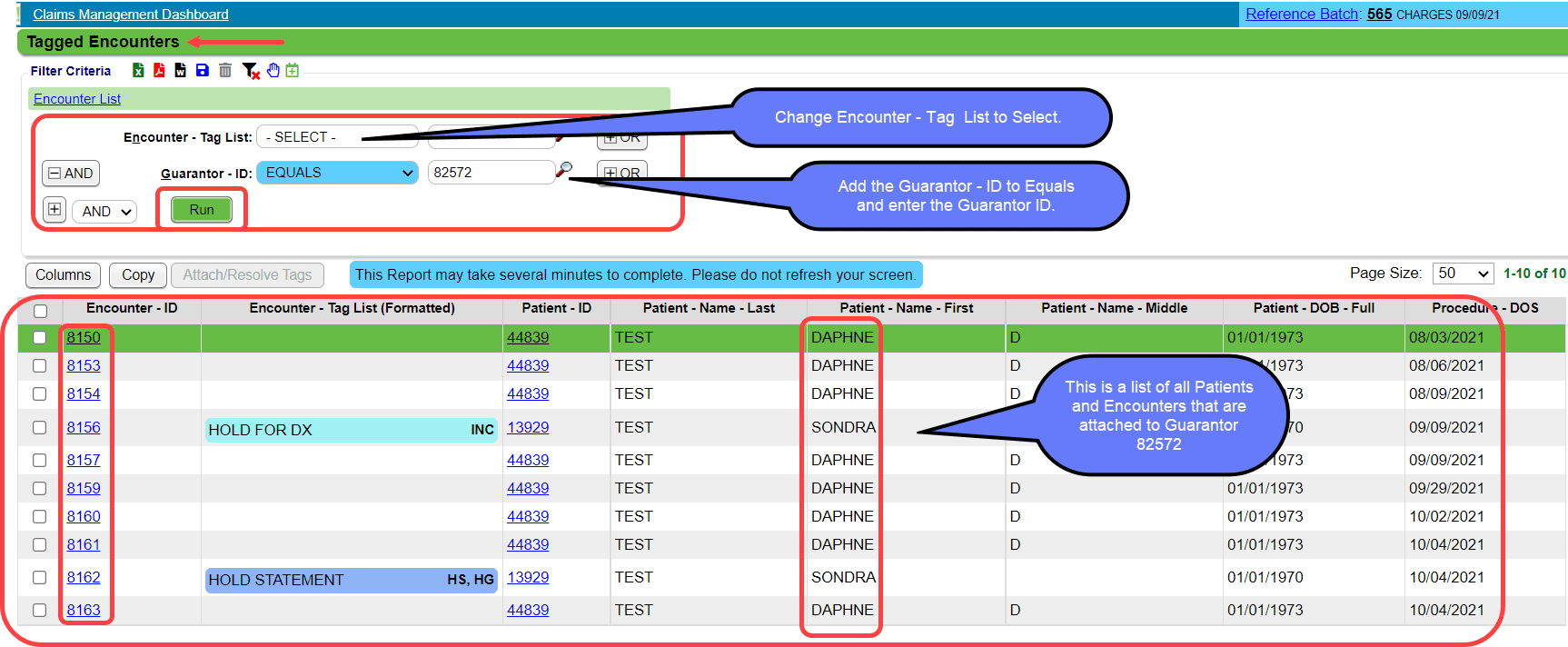Check the row for encounter 8162
This screenshot has width=1568, height=647.
(39, 577)
